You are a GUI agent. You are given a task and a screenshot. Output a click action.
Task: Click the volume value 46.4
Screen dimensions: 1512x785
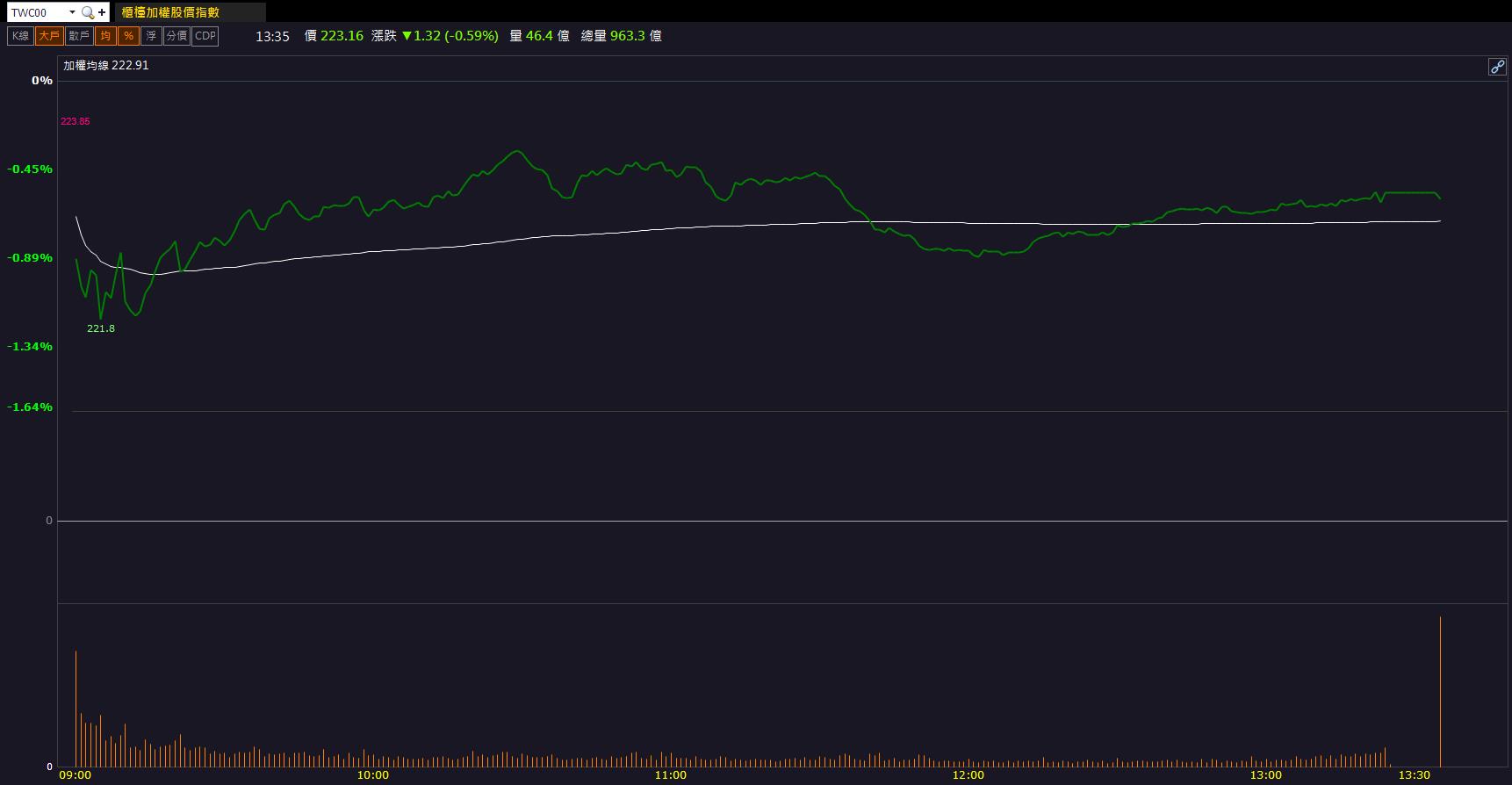point(539,36)
